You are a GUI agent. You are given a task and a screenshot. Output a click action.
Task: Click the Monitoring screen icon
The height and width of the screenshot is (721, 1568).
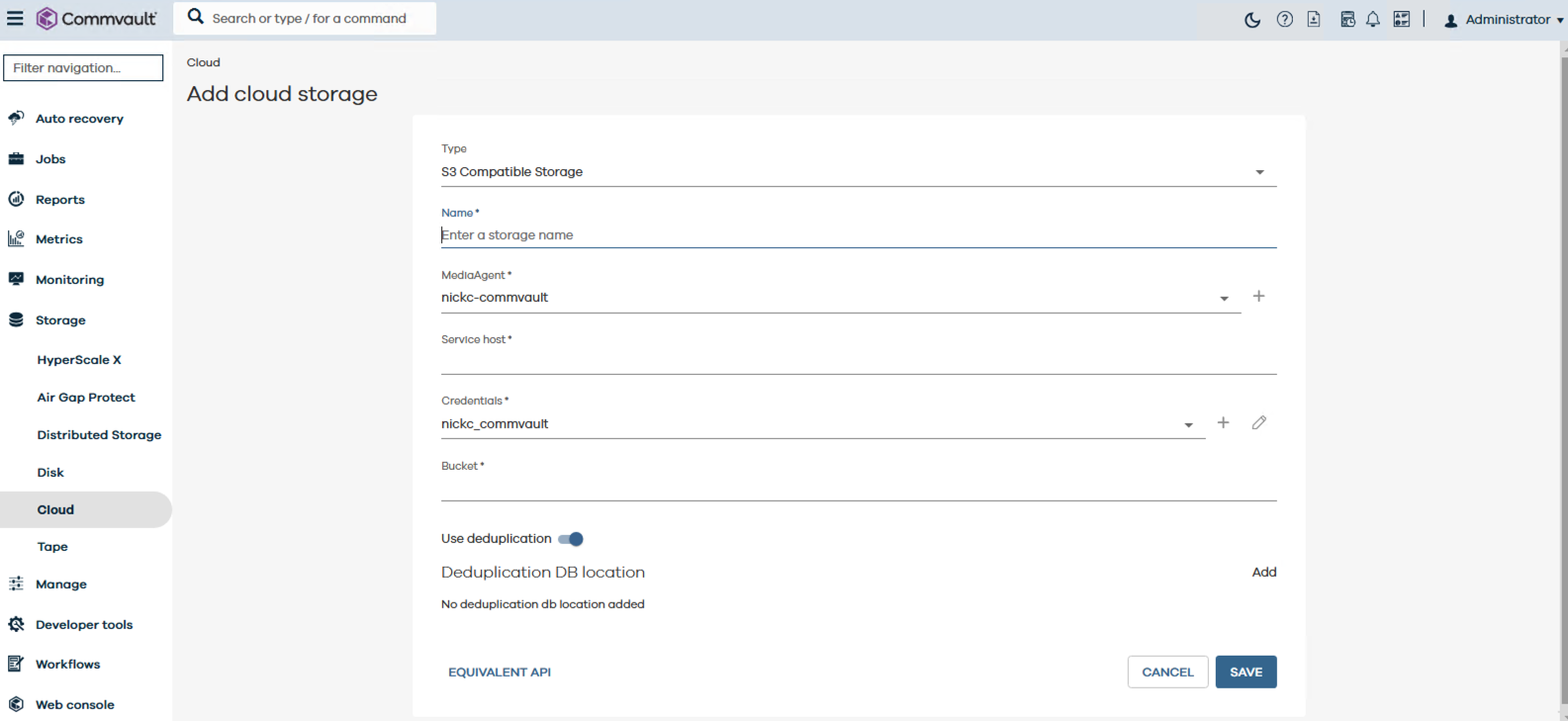tap(16, 279)
